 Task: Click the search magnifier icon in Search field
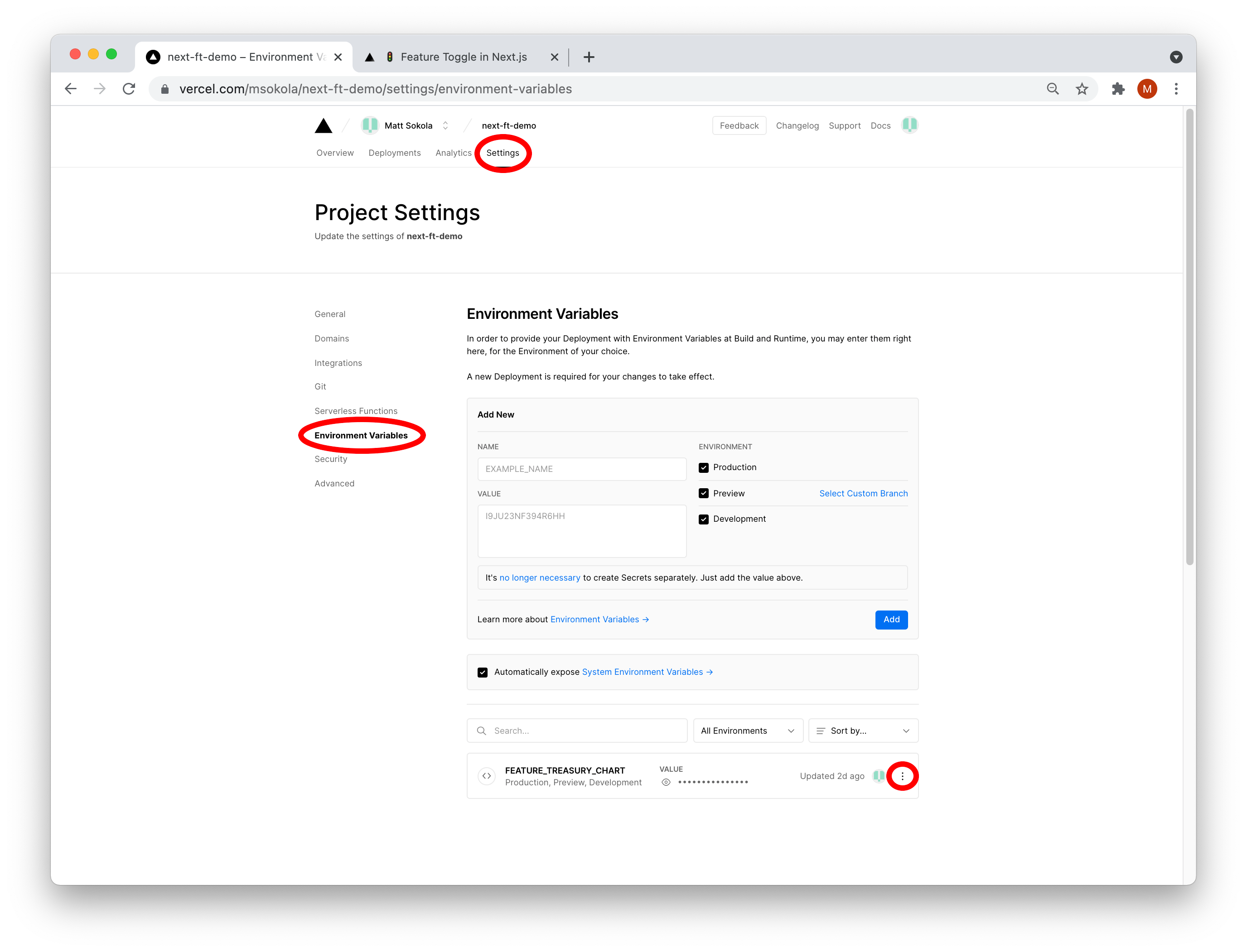tap(481, 731)
